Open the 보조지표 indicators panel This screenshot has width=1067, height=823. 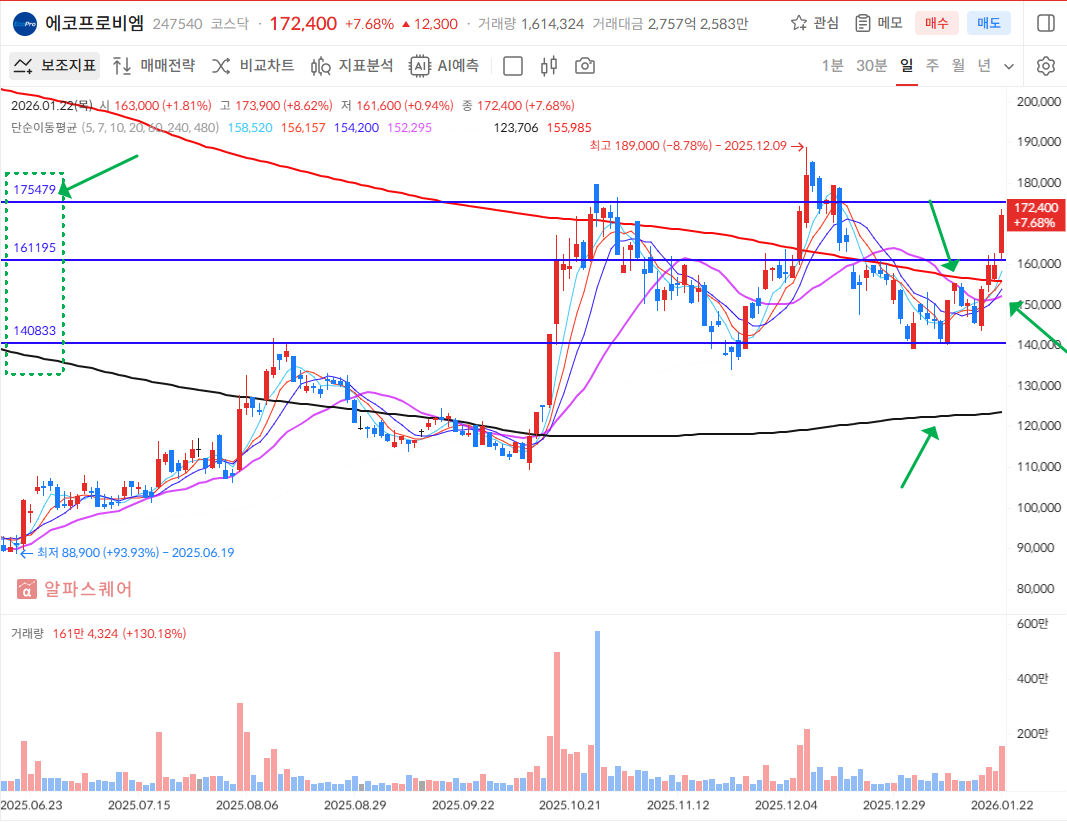(55, 66)
